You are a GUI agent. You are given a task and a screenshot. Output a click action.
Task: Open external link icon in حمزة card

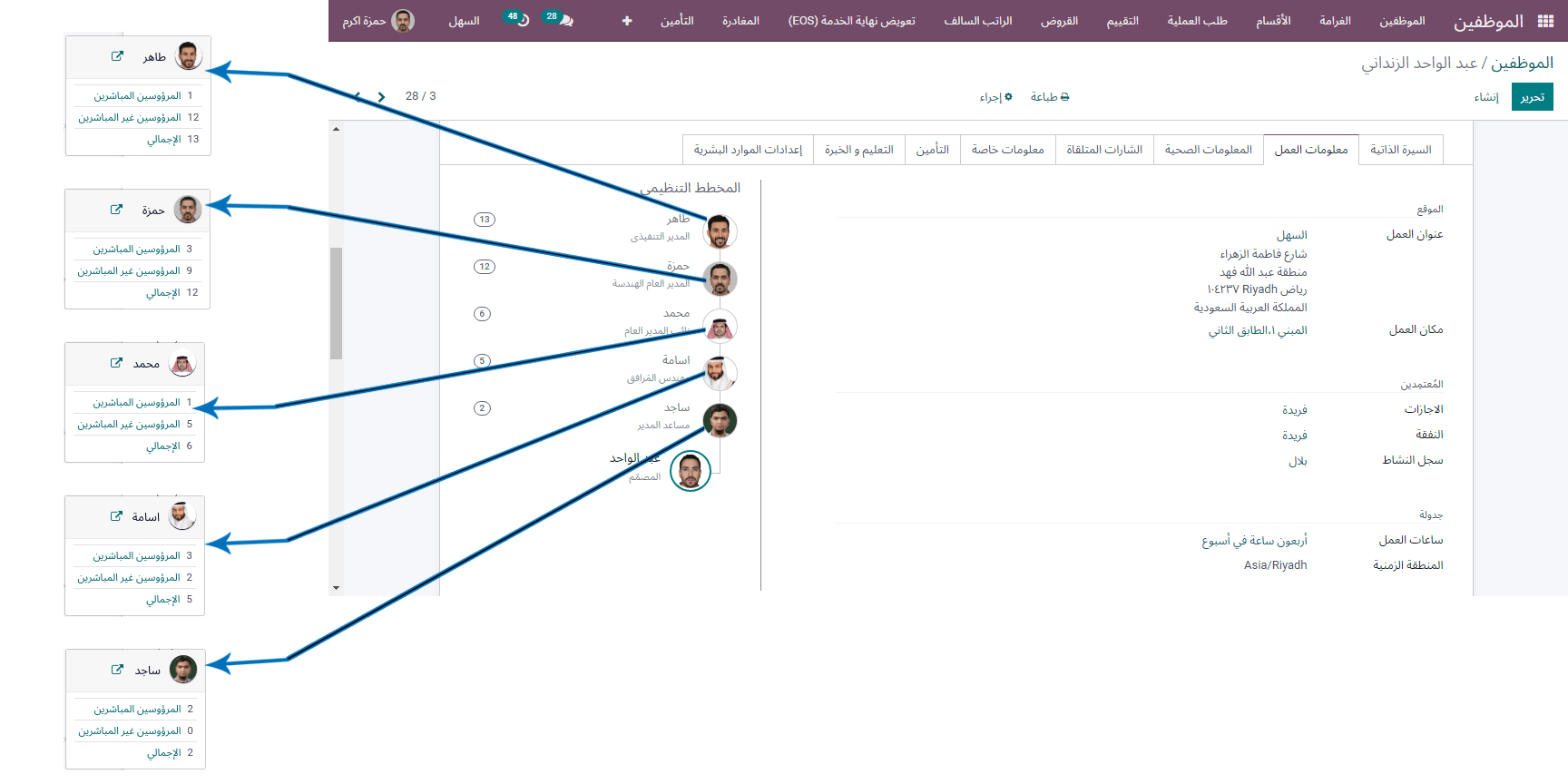click(x=116, y=210)
